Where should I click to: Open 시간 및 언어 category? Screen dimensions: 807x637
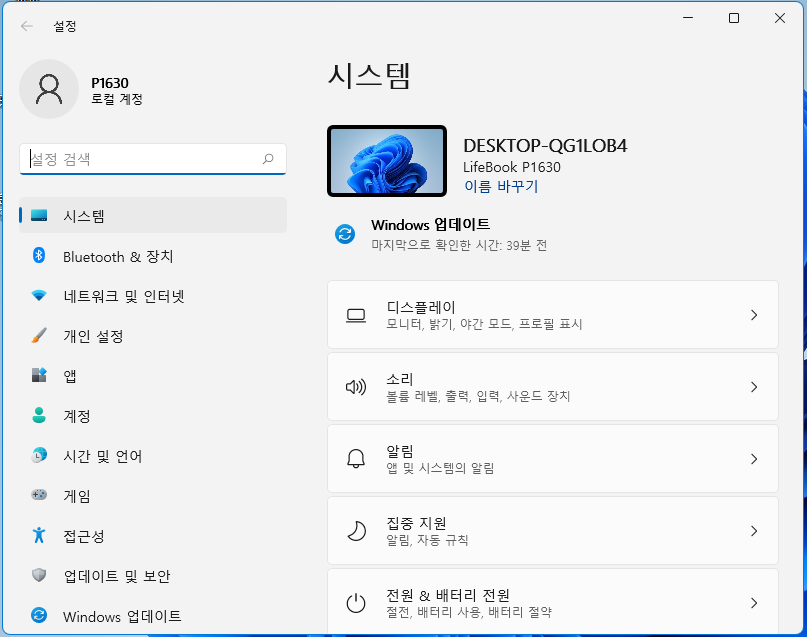coord(153,456)
